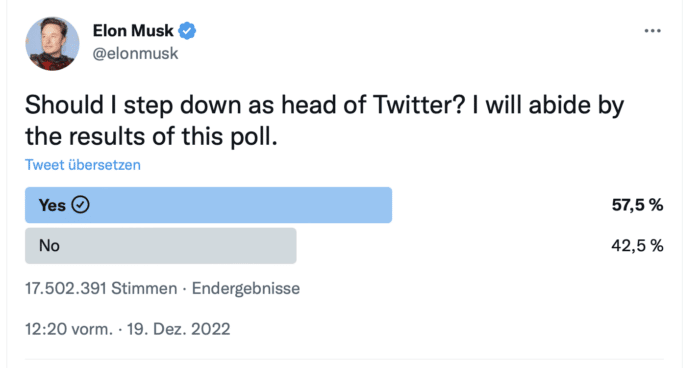Open the Elon Musk display name

point(133,31)
